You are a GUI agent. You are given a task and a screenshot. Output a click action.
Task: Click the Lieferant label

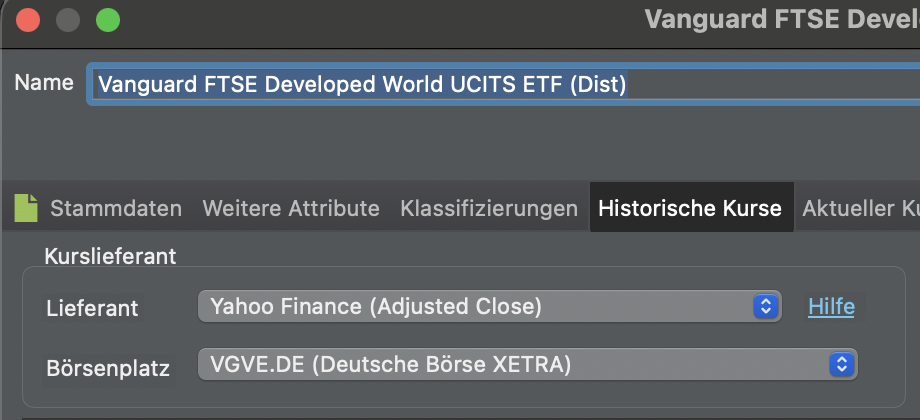click(93, 308)
